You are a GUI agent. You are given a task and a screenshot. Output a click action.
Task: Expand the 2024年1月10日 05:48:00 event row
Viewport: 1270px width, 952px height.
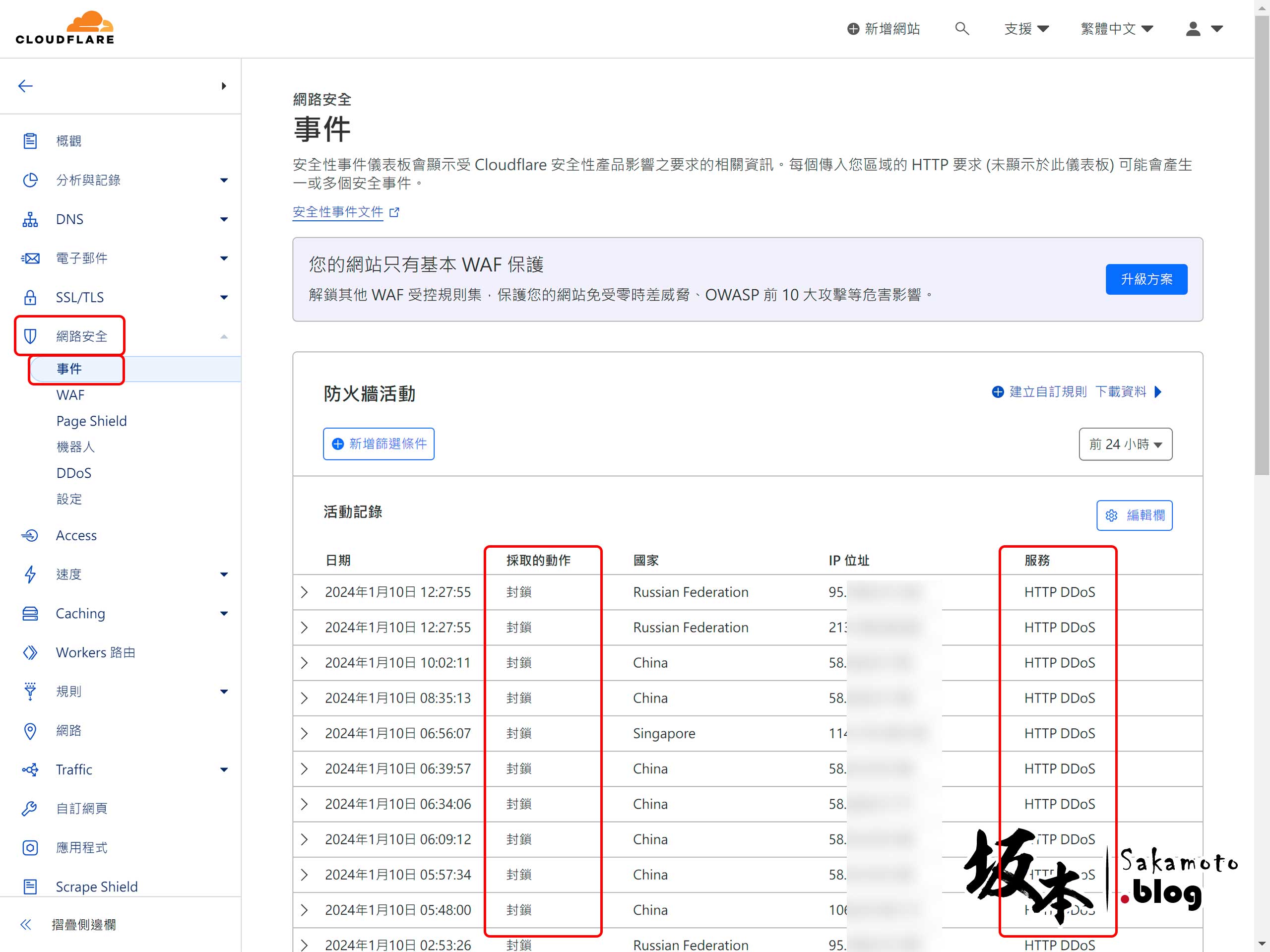pyautogui.click(x=304, y=910)
